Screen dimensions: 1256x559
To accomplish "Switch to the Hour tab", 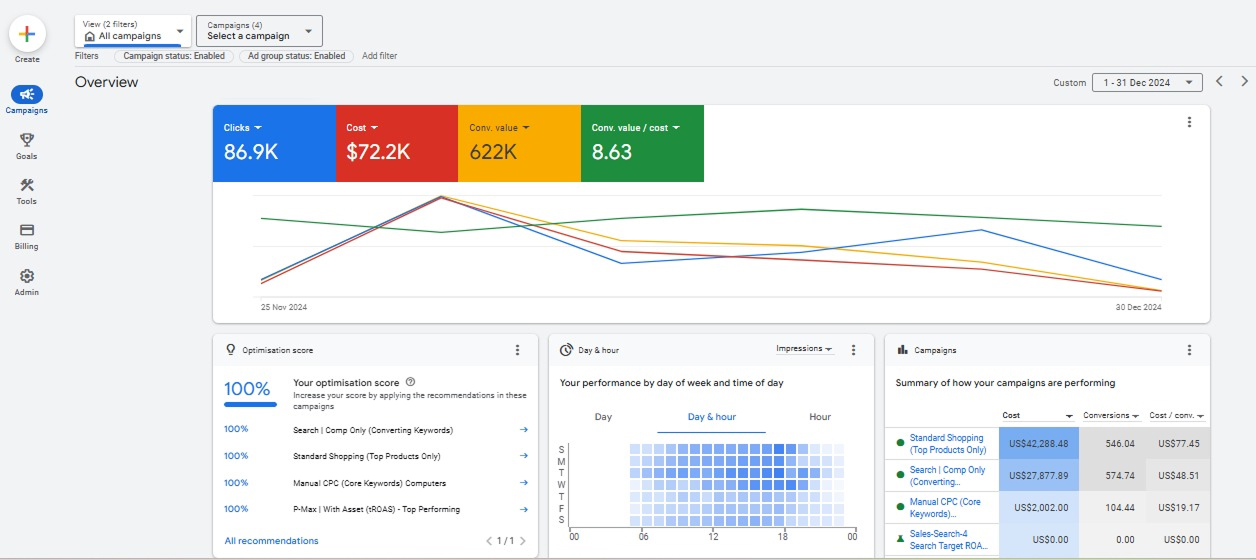I will coord(819,417).
